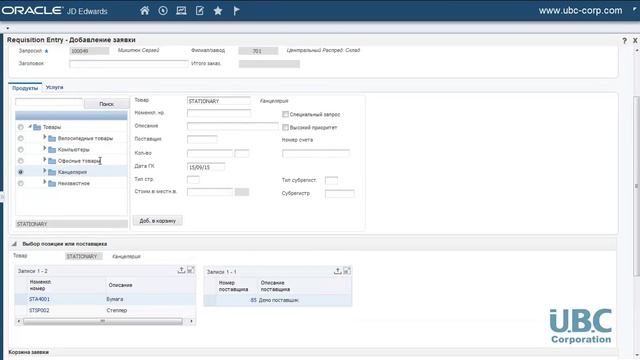Click Доб. в корзину button

tap(158, 221)
